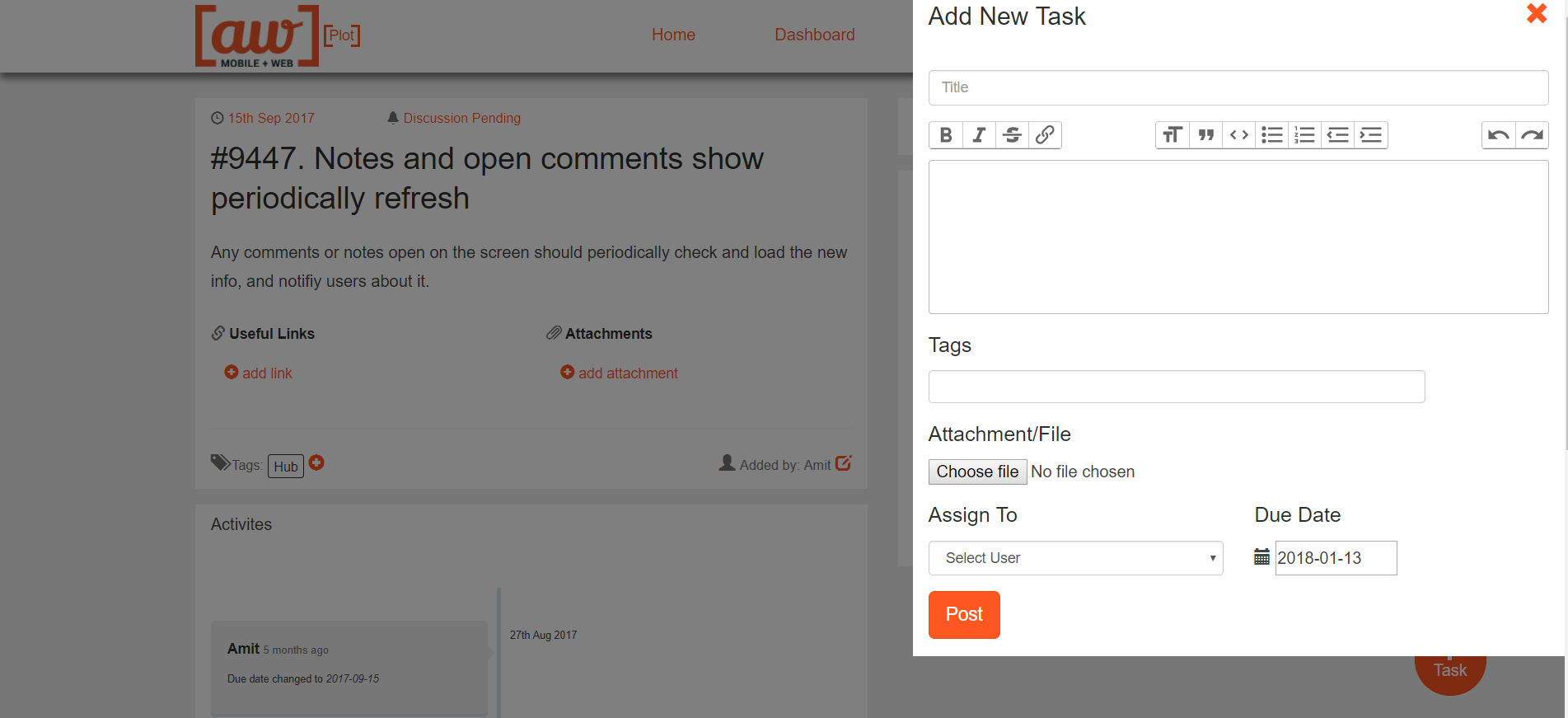
Task: Decrease indent in the editor toolbar
Action: 1337,135
